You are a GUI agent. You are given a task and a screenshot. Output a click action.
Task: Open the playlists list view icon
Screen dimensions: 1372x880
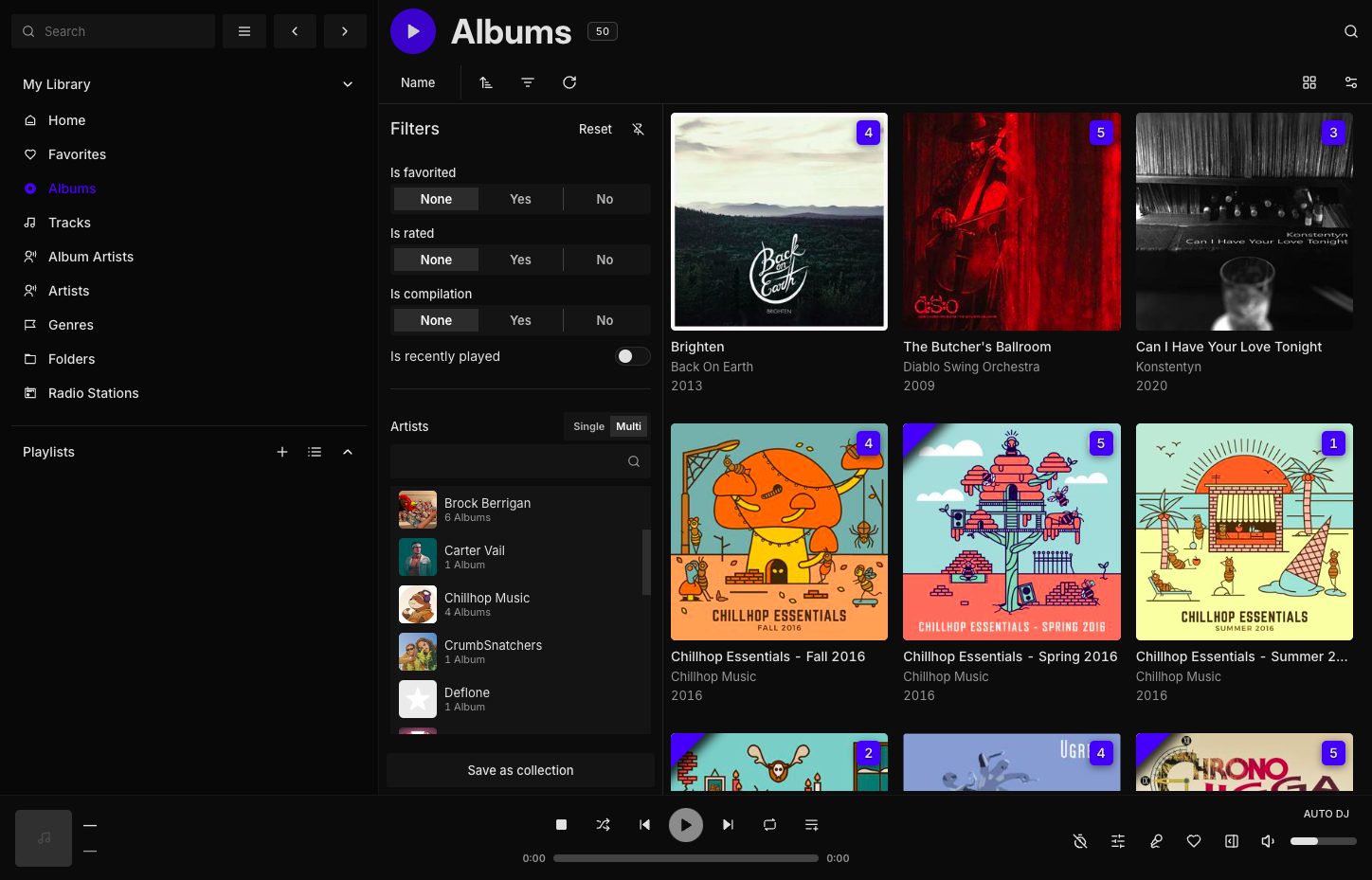point(315,452)
